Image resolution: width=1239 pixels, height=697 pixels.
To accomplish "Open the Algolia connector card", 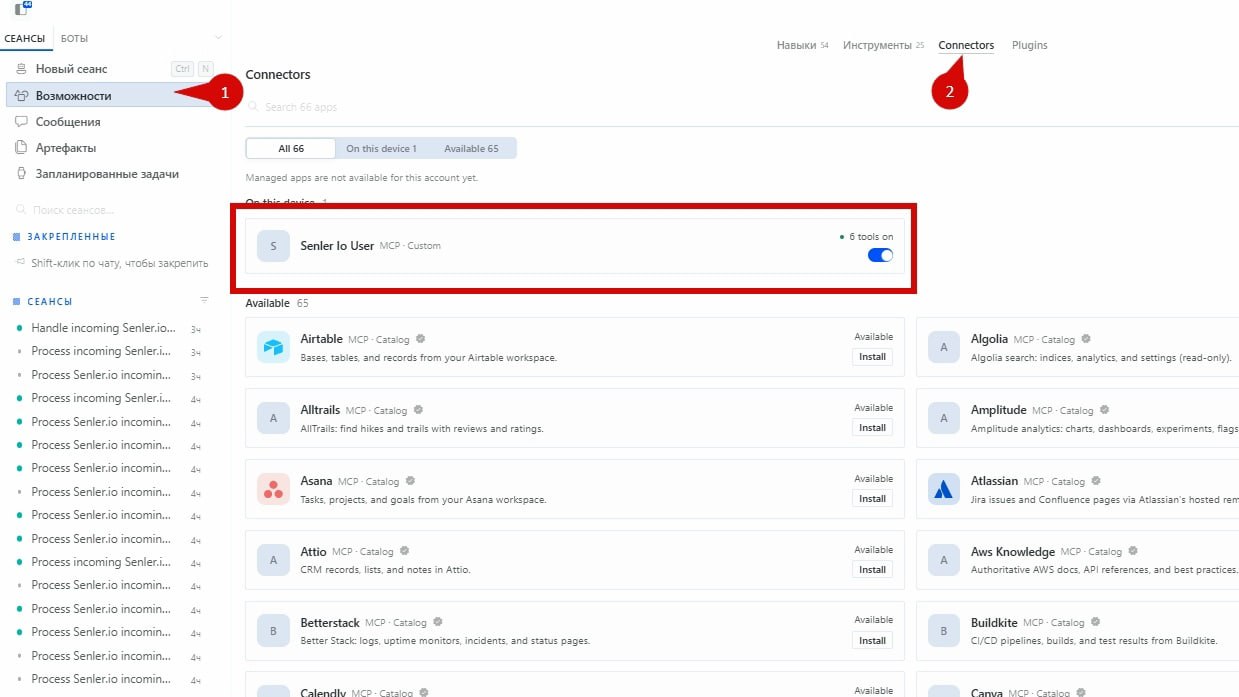I will click(1078, 348).
